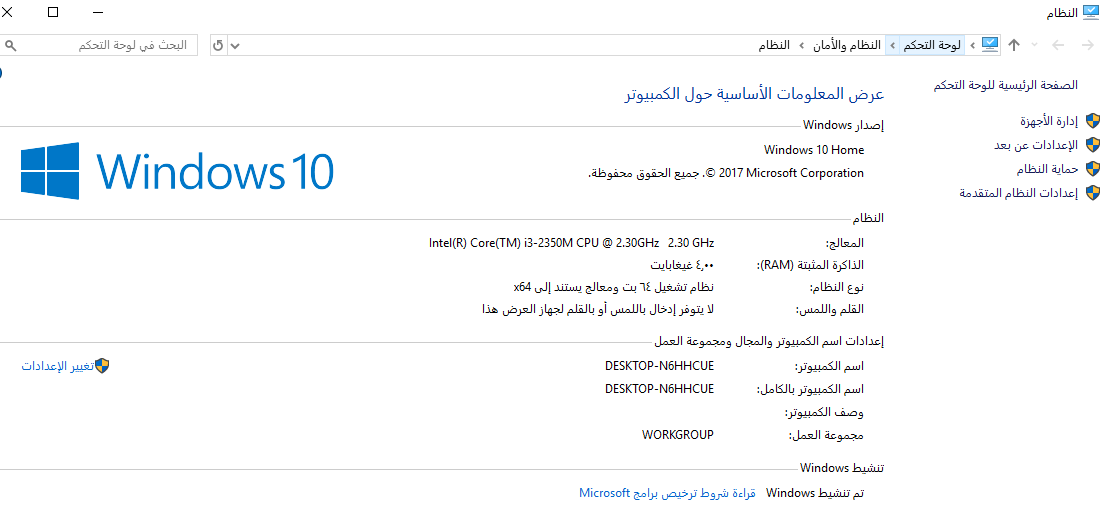Minimize the System window
1106x507 pixels.
[99, 12]
